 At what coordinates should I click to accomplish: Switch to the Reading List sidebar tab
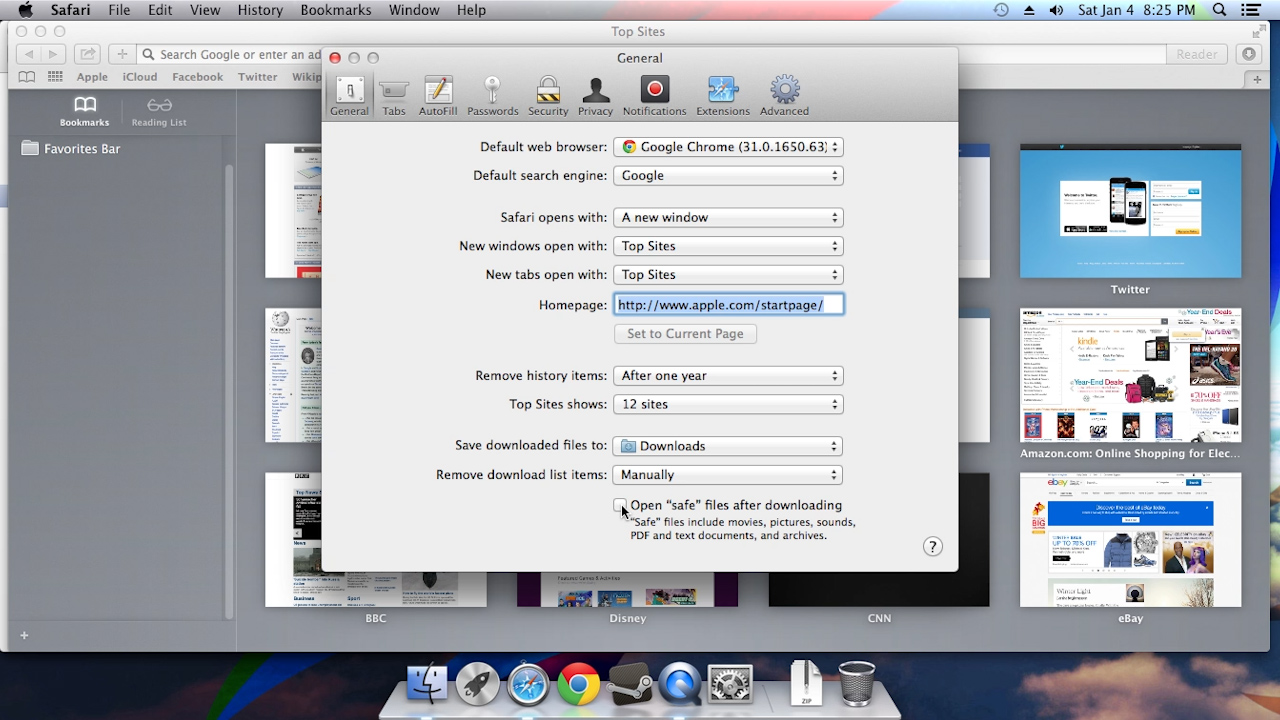tap(159, 111)
